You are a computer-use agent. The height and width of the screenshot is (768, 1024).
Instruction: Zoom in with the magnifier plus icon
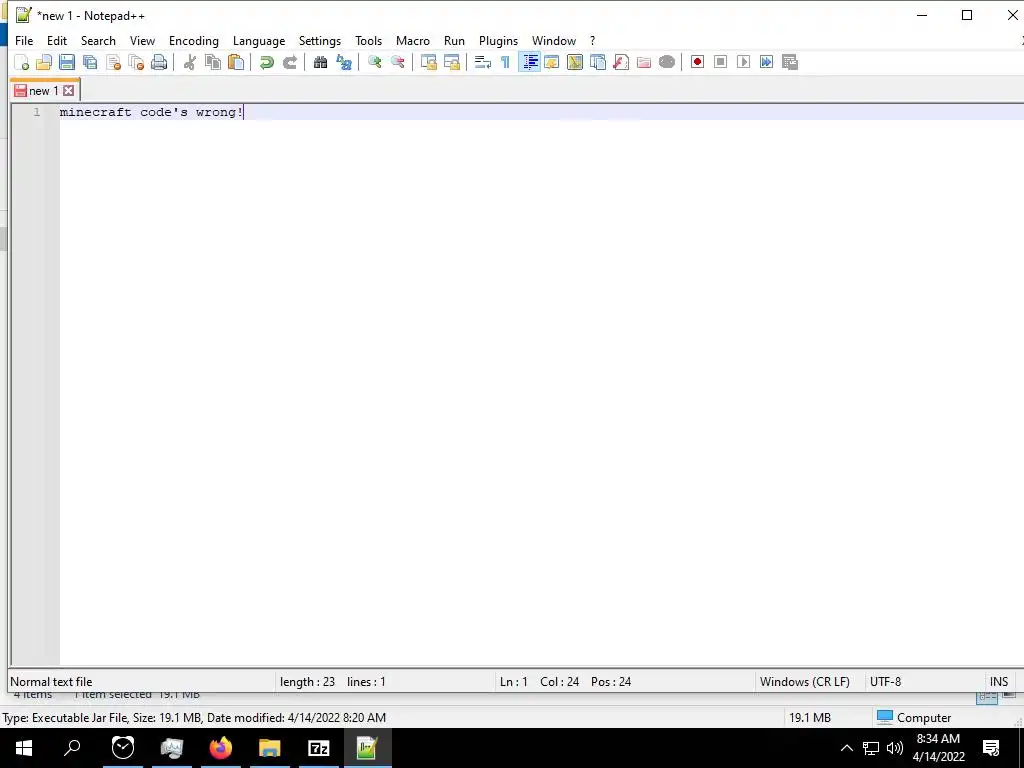(374, 62)
